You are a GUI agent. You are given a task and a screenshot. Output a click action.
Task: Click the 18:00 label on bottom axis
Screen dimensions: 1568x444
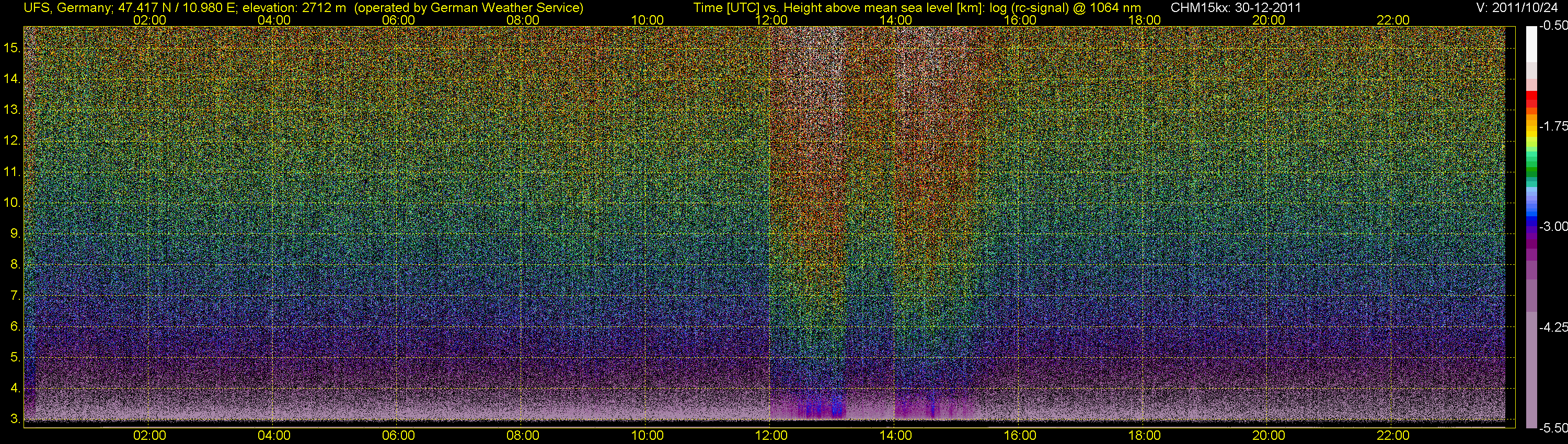(x=1144, y=436)
